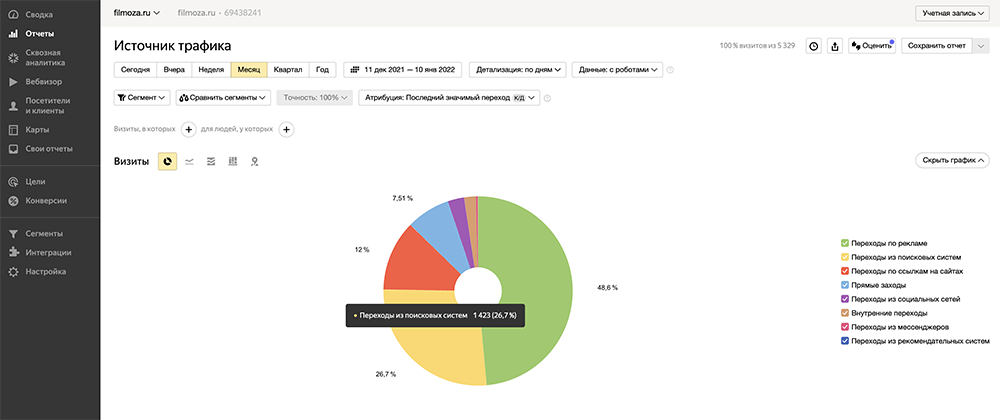Add a visit condition with plus button
This screenshot has height=420, width=1000.
click(188, 129)
